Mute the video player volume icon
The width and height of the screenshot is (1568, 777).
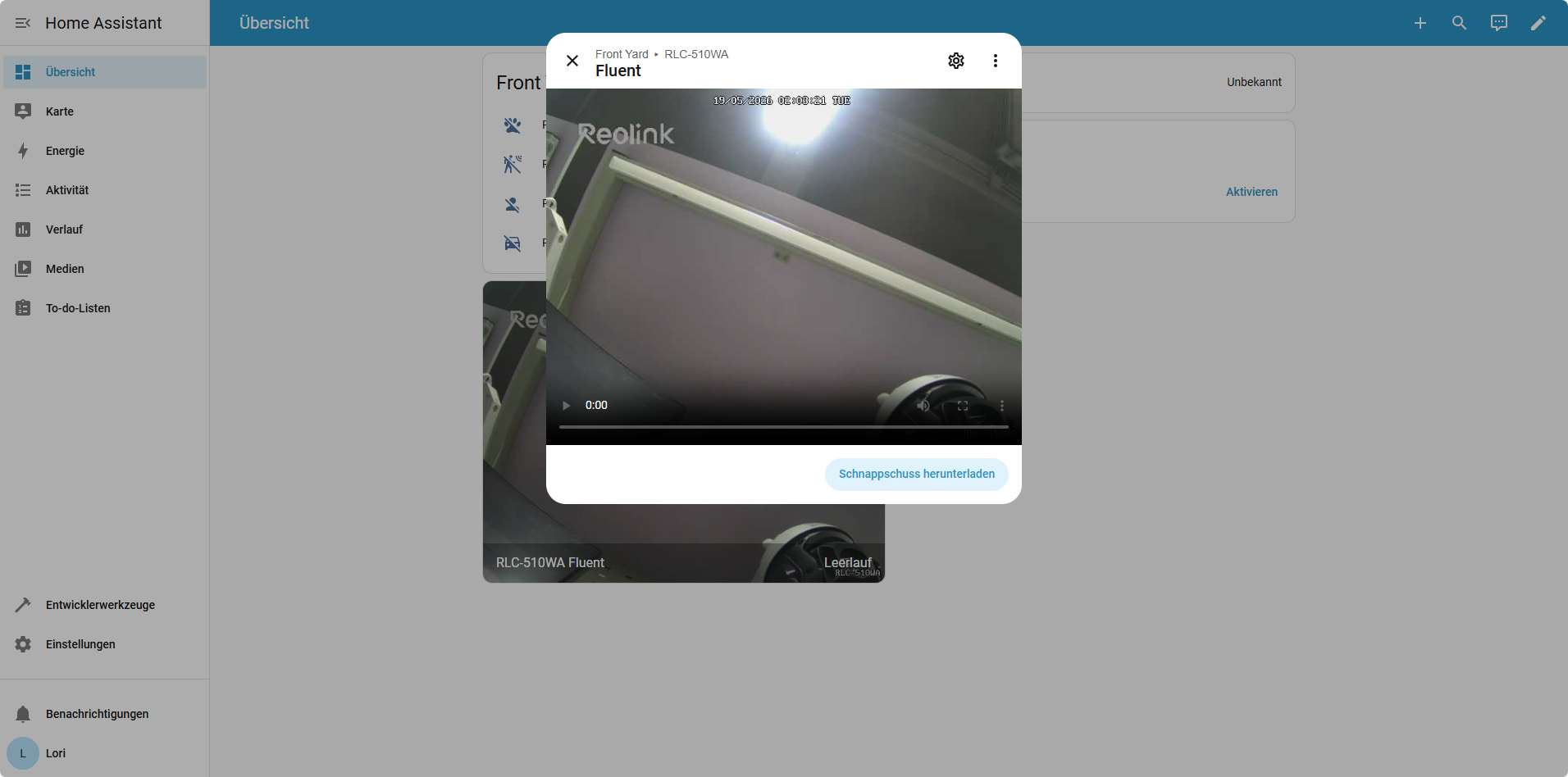point(923,406)
